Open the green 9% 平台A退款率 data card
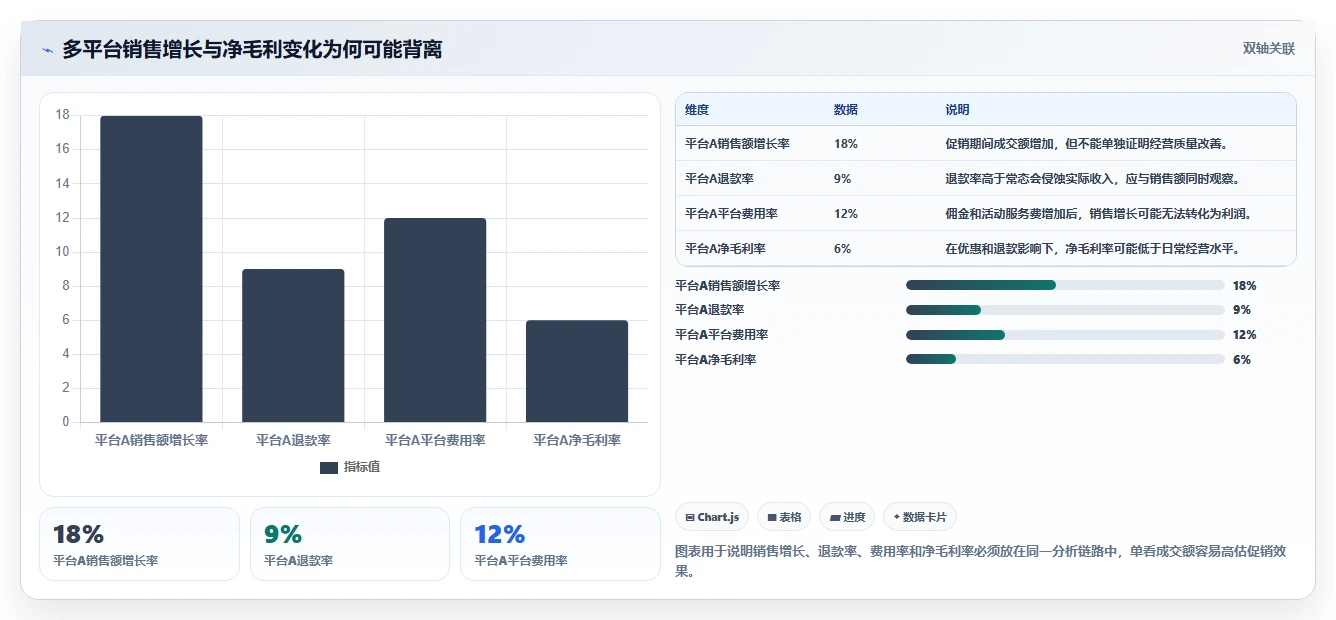Viewport: 1336px width, 620px height. (x=350, y=544)
